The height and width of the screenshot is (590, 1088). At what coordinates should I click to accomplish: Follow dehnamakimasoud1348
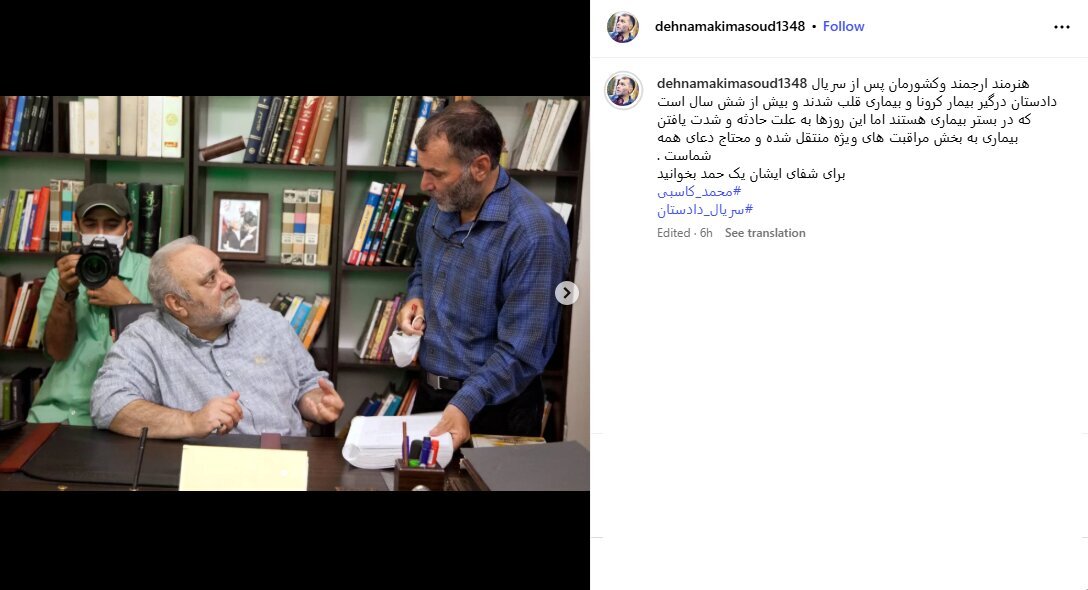tap(843, 26)
